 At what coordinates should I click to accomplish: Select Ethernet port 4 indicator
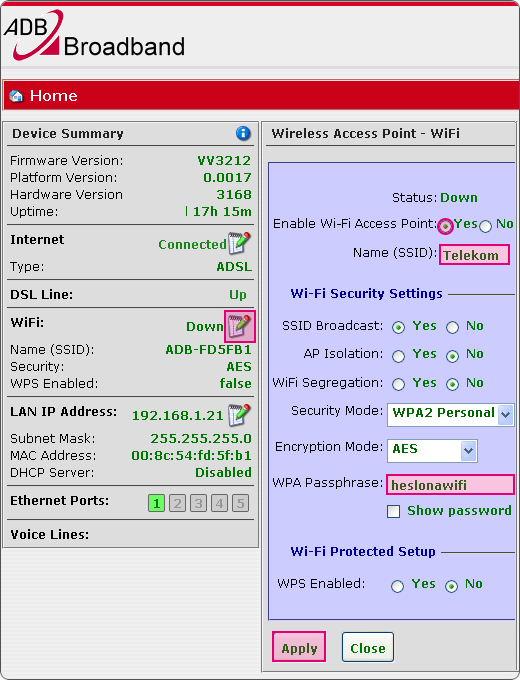219,503
